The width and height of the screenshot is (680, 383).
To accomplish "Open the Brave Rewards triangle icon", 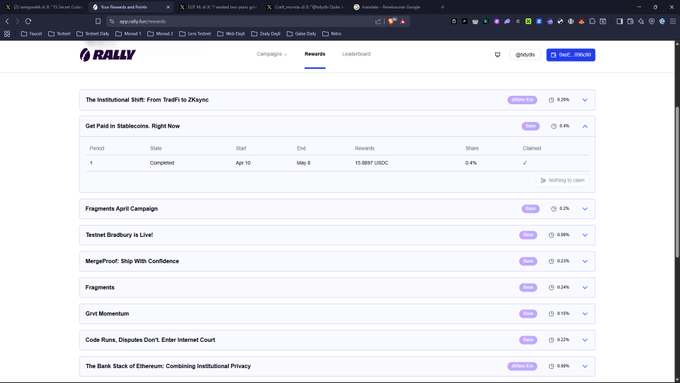I will [x=403, y=21].
